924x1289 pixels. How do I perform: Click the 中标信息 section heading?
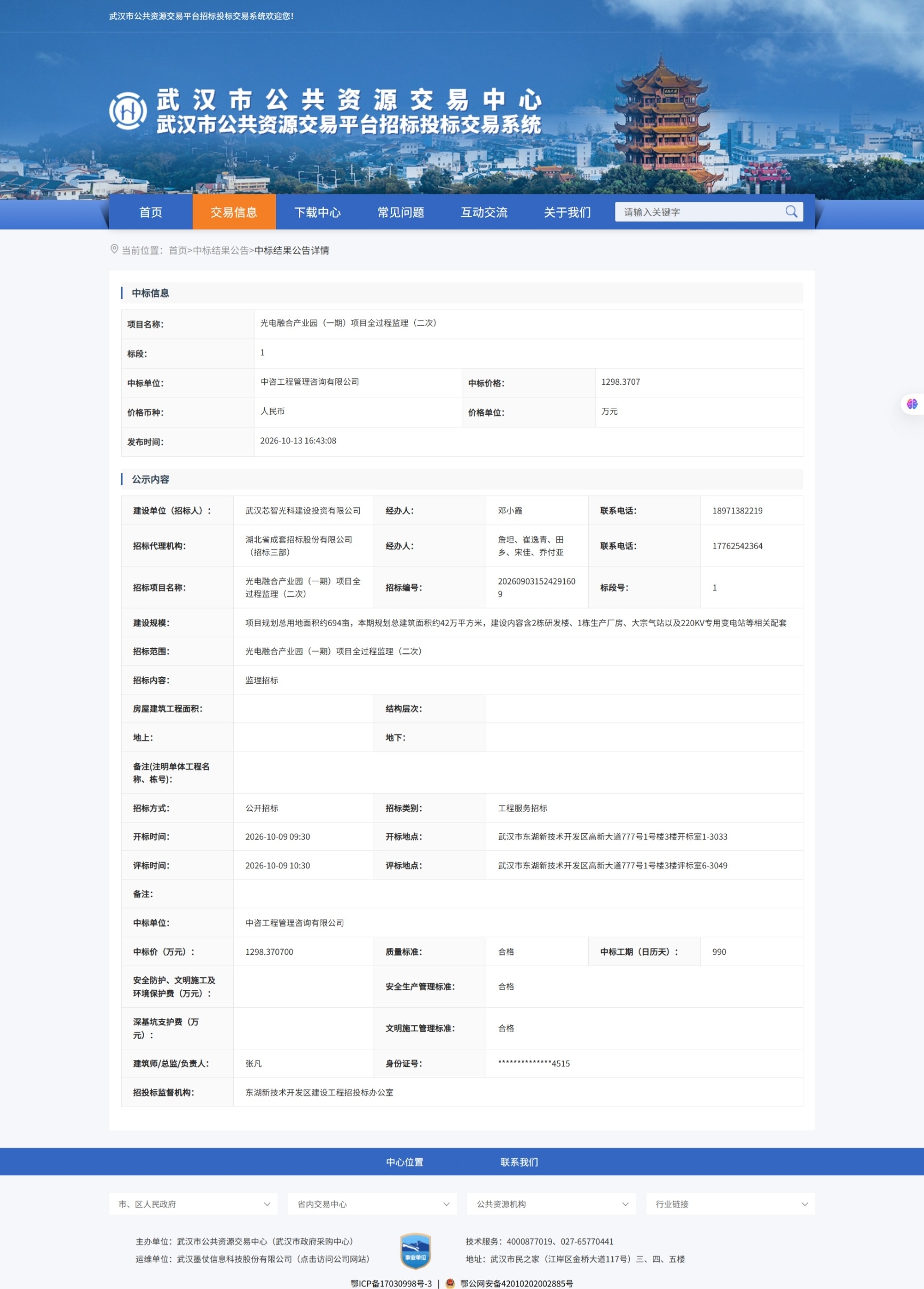tap(151, 292)
